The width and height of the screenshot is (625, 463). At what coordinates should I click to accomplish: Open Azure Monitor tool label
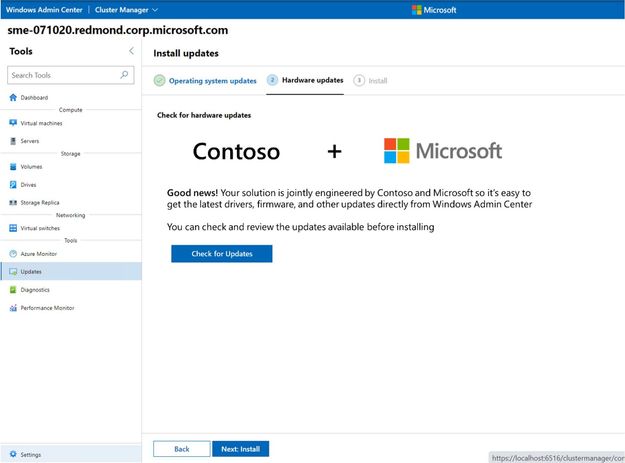pos(39,253)
